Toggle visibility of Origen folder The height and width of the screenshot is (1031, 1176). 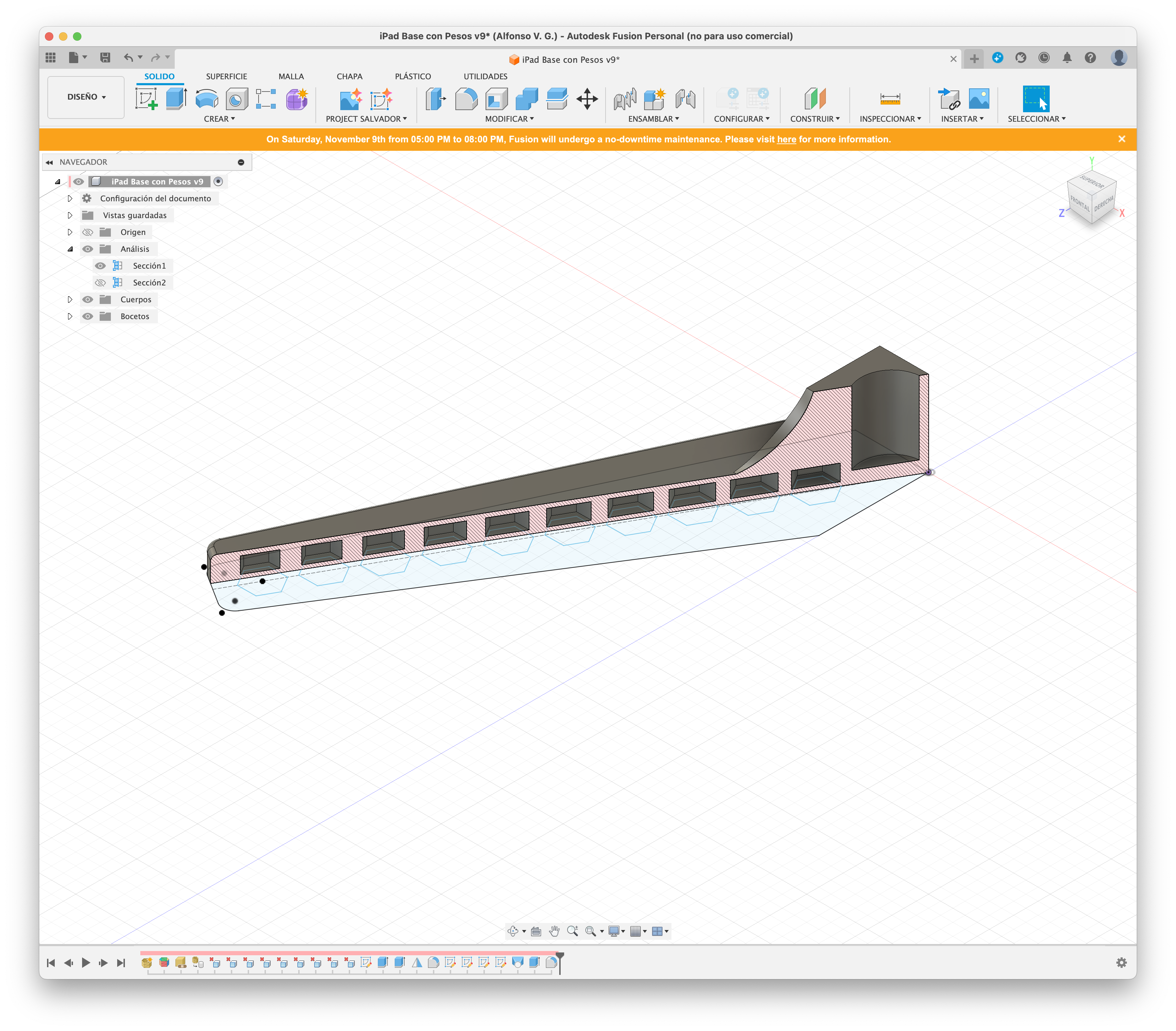[x=87, y=232]
